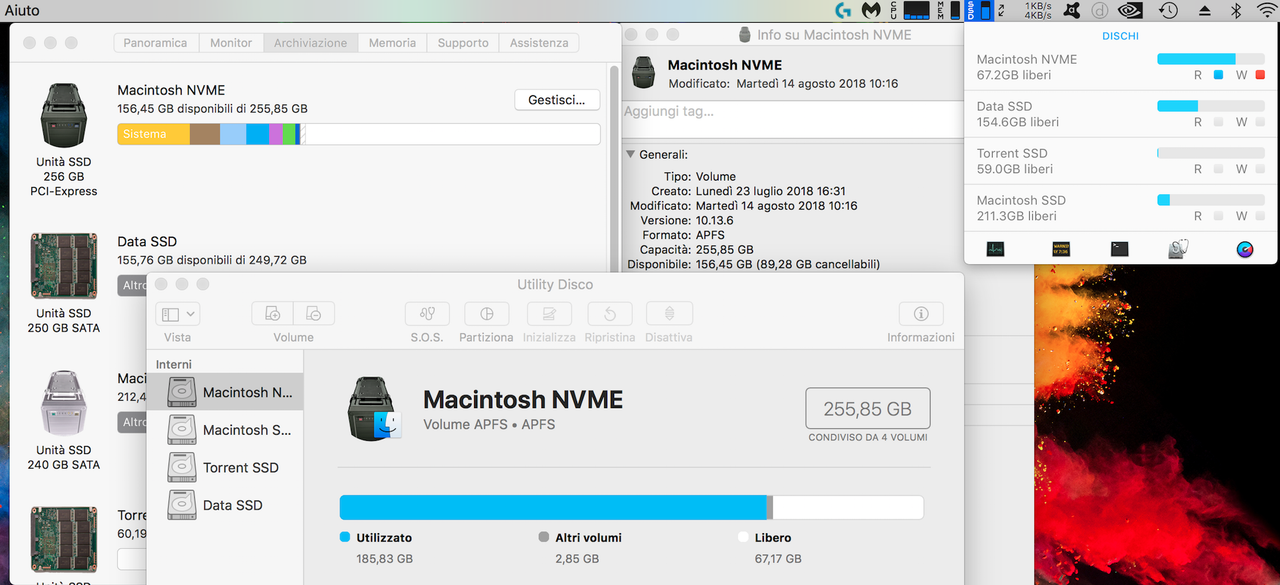Click the Info su Macintosh NVME title icon
Screen dimensions: 1280x585
tap(745, 34)
